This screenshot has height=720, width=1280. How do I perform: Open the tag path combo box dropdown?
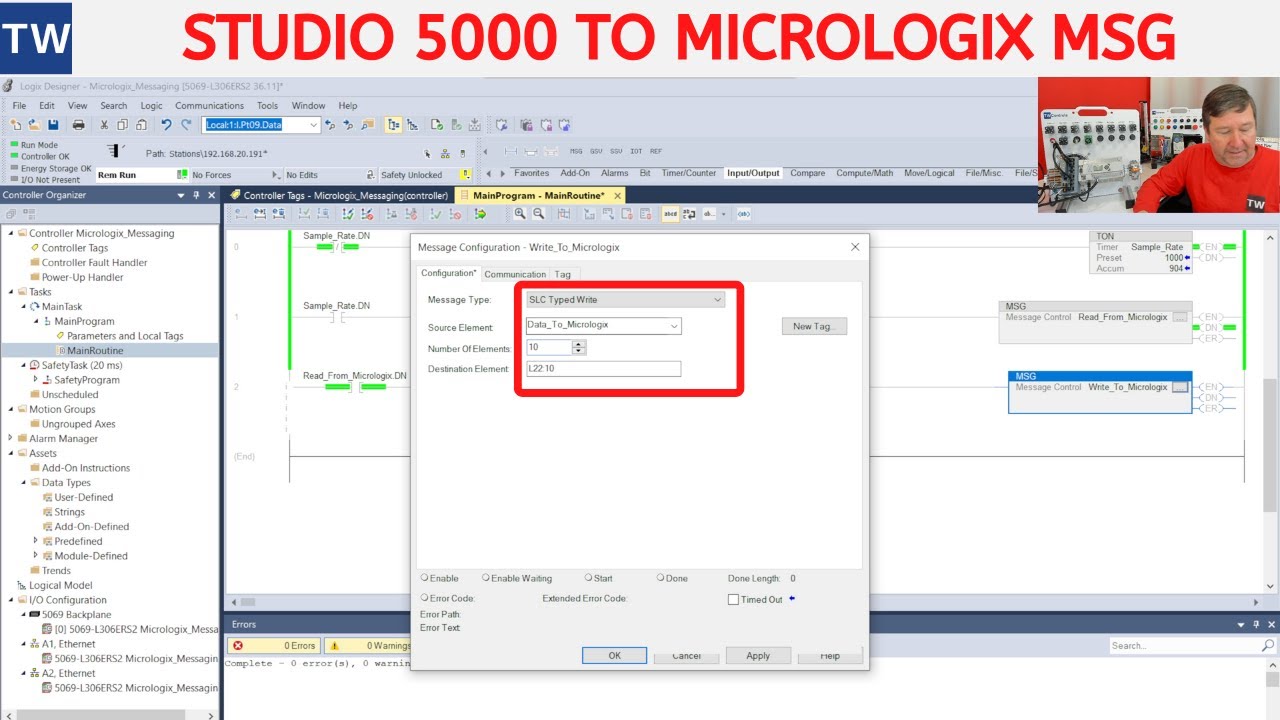point(313,125)
